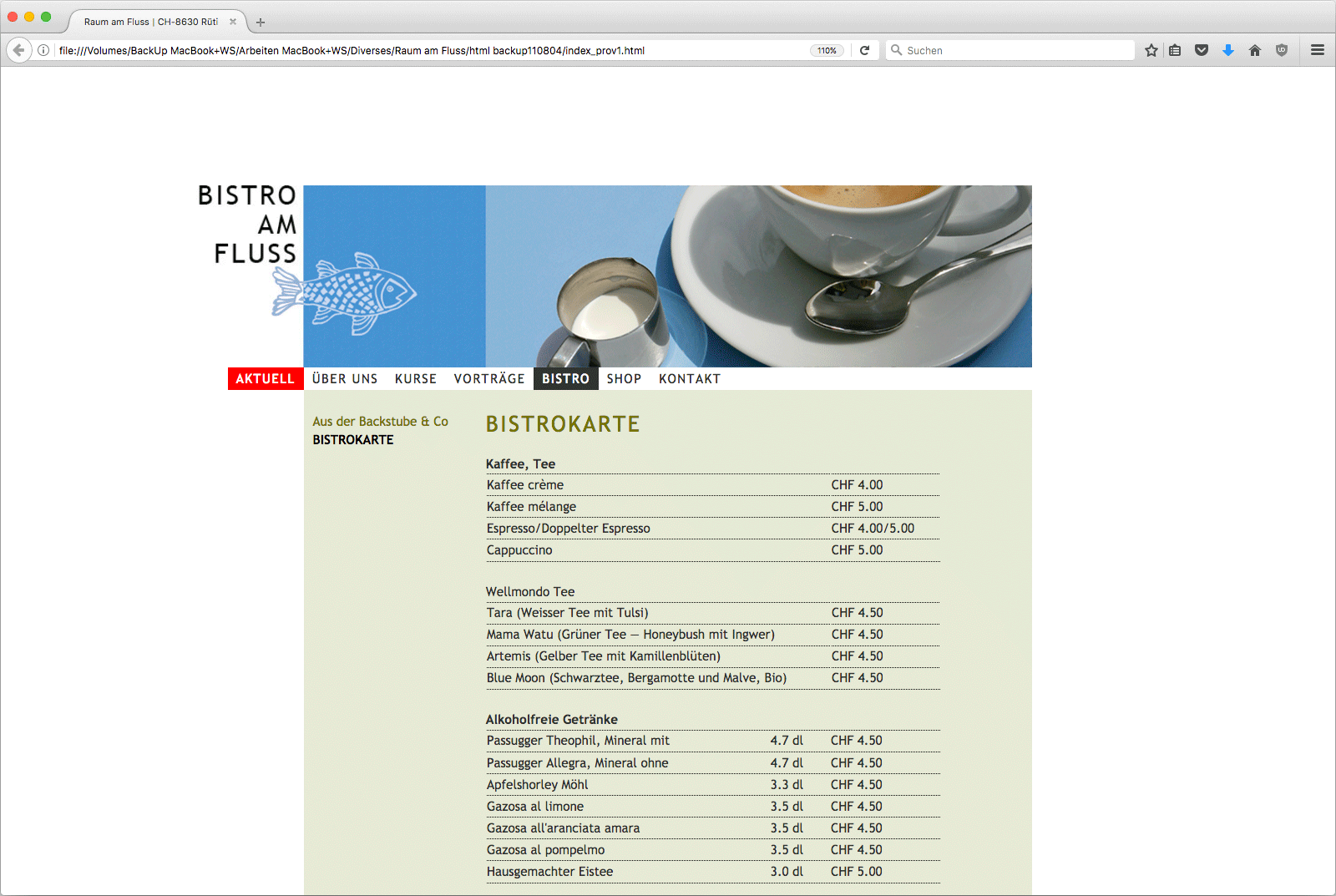Open the VORTRÄGE navigation item
The width and height of the screenshot is (1336, 896).
coord(489,378)
